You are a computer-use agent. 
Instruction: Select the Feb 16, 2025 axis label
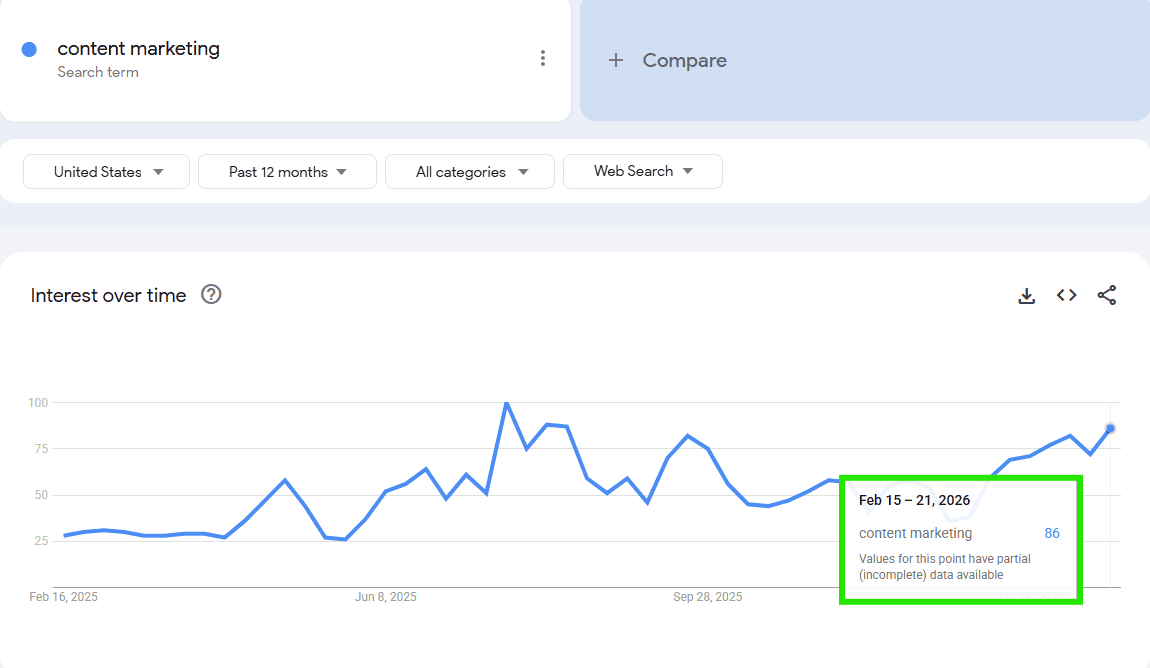(64, 597)
